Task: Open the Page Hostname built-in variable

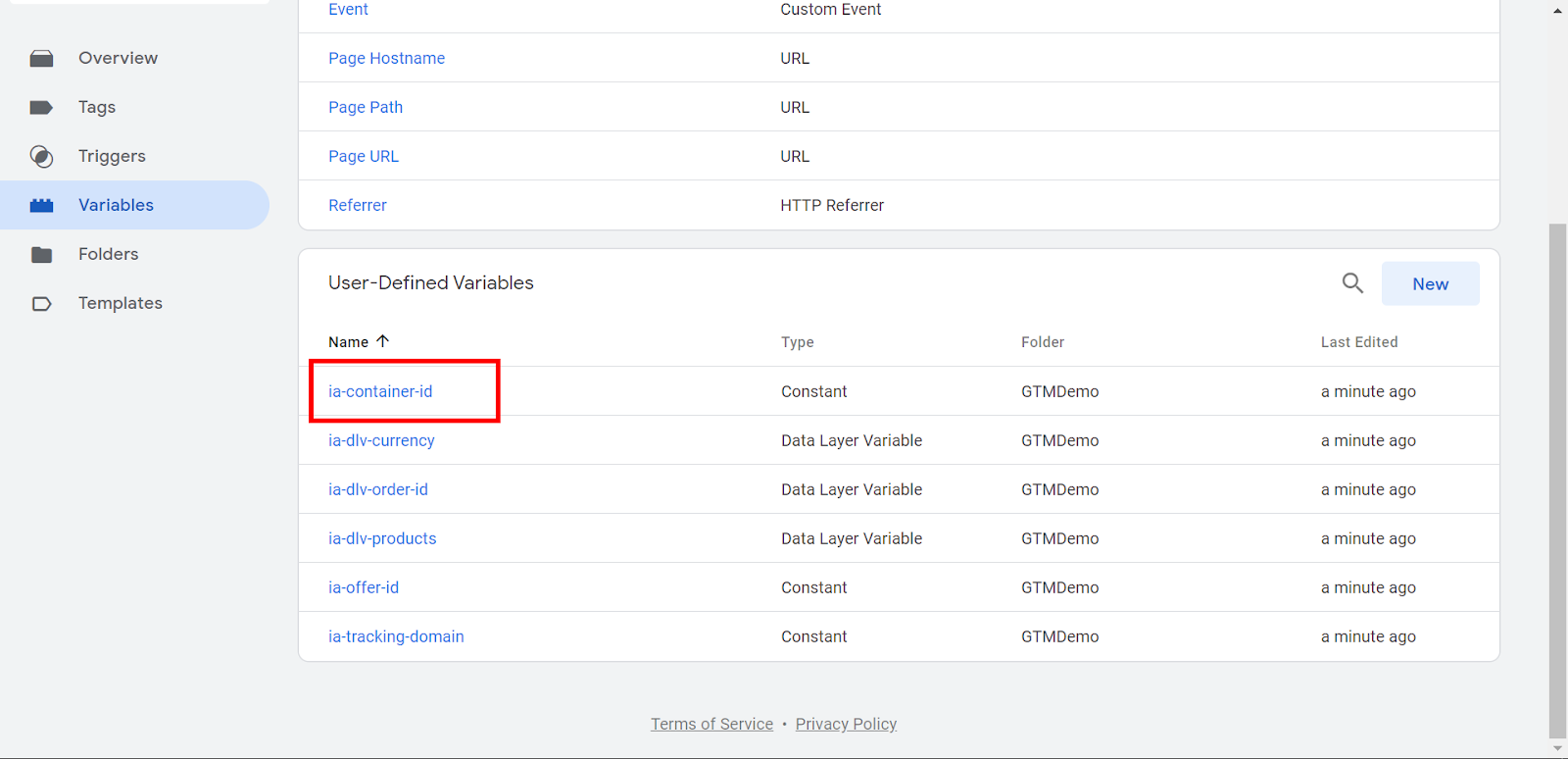Action: click(386, 59)
